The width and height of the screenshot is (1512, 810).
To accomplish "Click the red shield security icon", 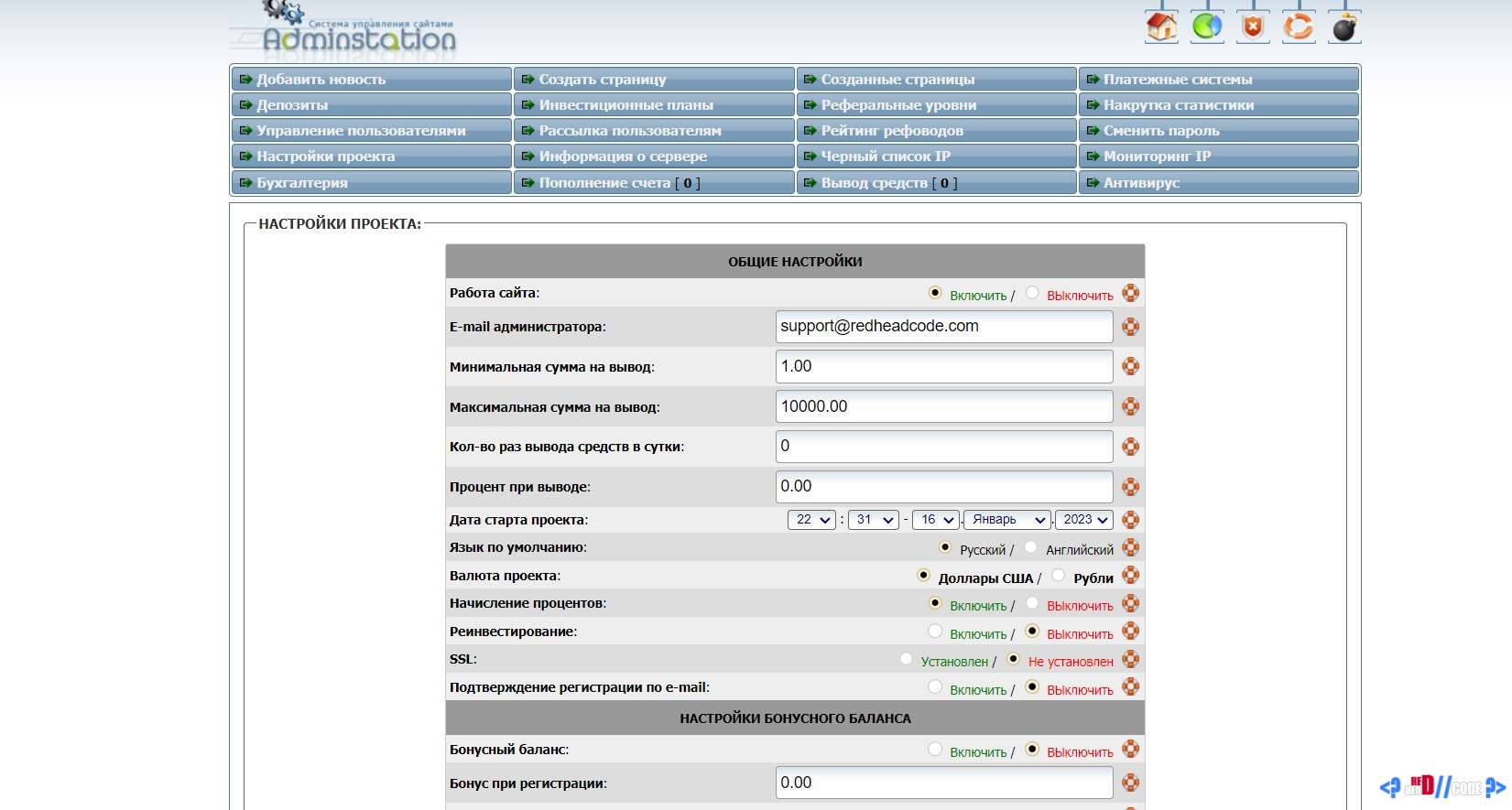I will pos(1252,27).
